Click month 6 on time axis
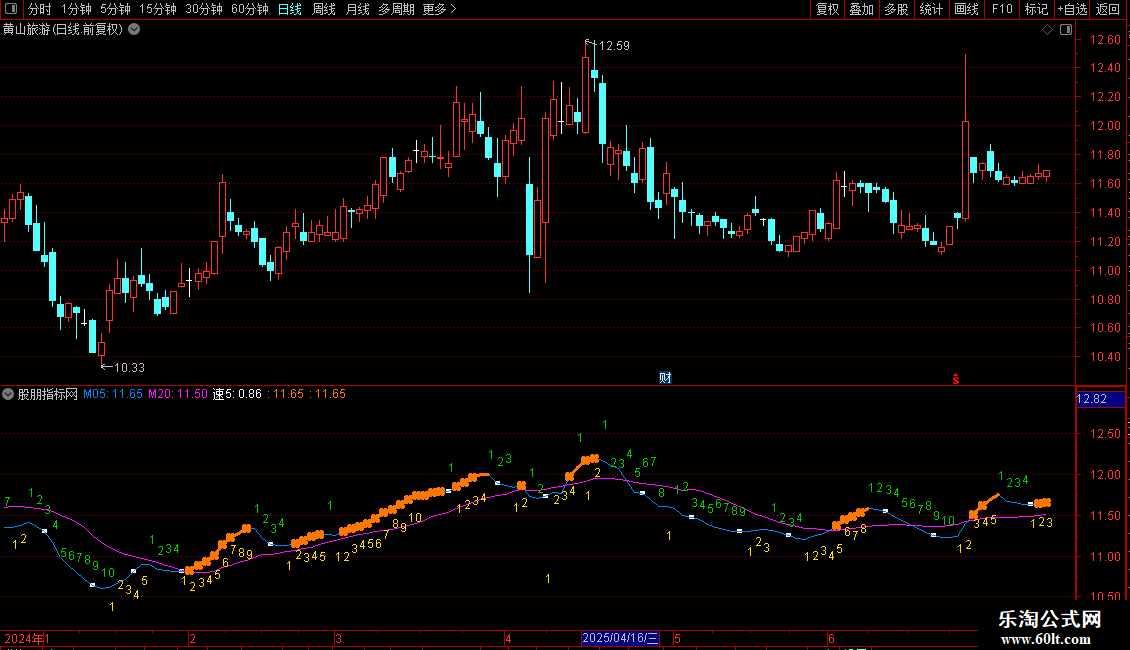Viewport: 1130px width, 650px height. click(831, 638)
